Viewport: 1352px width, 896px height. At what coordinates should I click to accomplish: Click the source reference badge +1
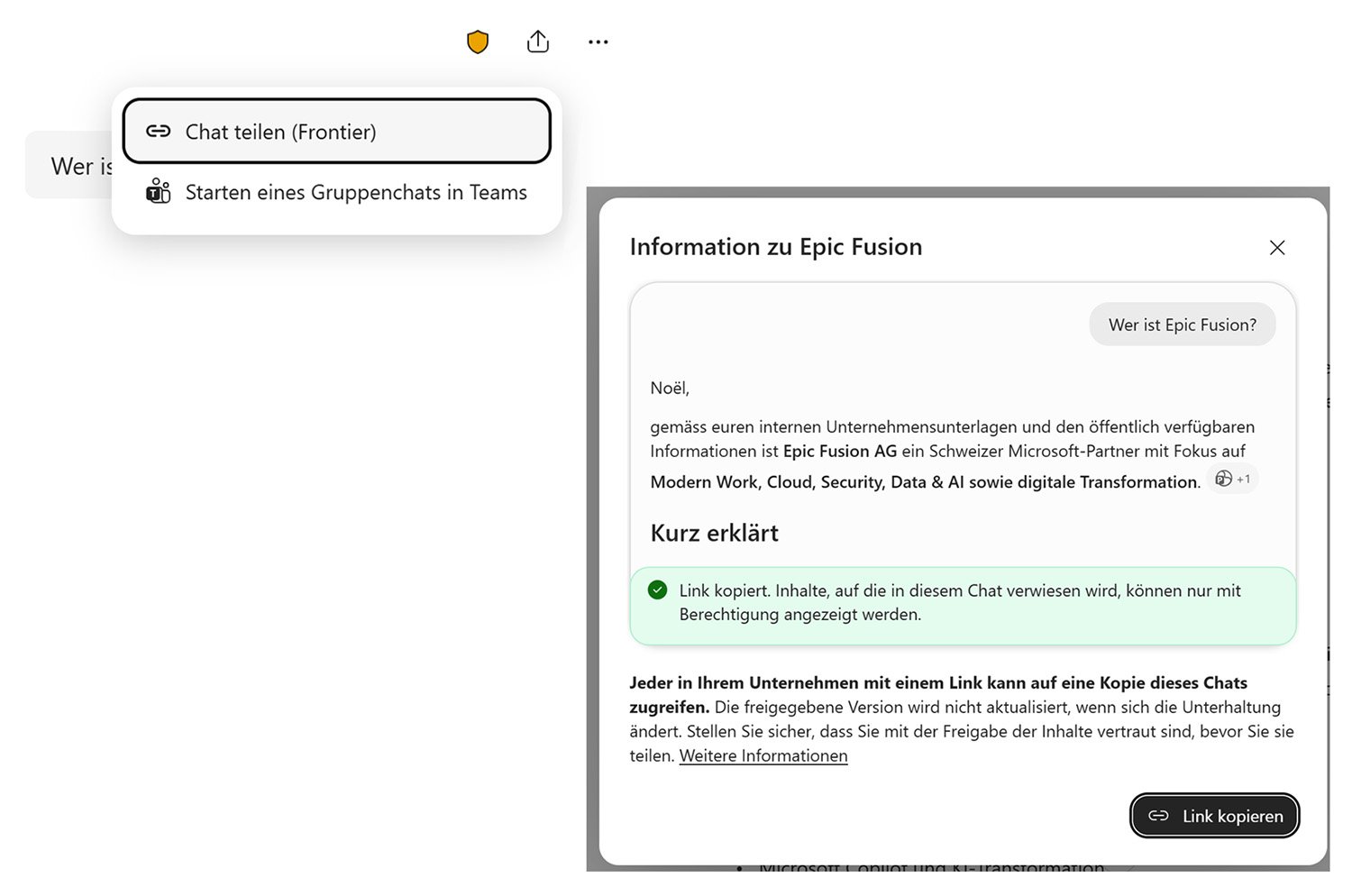(x=1233, y=480)
